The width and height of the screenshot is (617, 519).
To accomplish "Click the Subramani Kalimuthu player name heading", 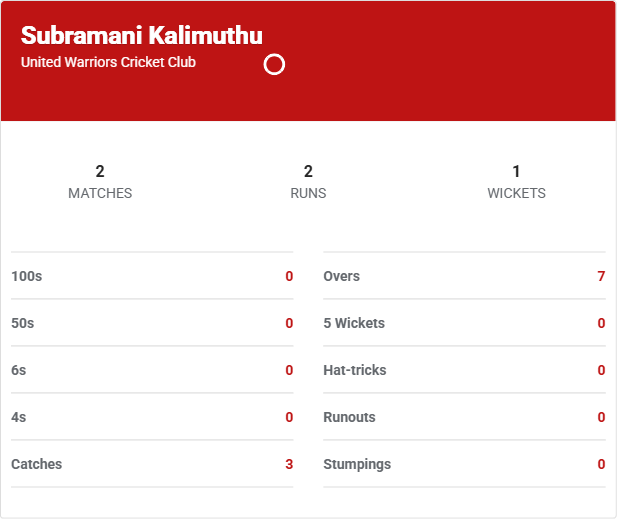I will (x=141, y=36).
